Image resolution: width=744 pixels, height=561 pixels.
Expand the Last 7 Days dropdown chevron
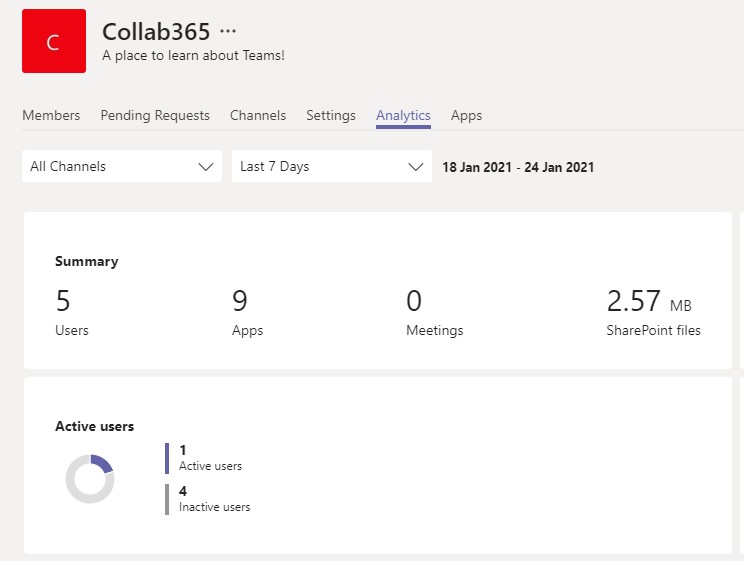tap(416, 167)
